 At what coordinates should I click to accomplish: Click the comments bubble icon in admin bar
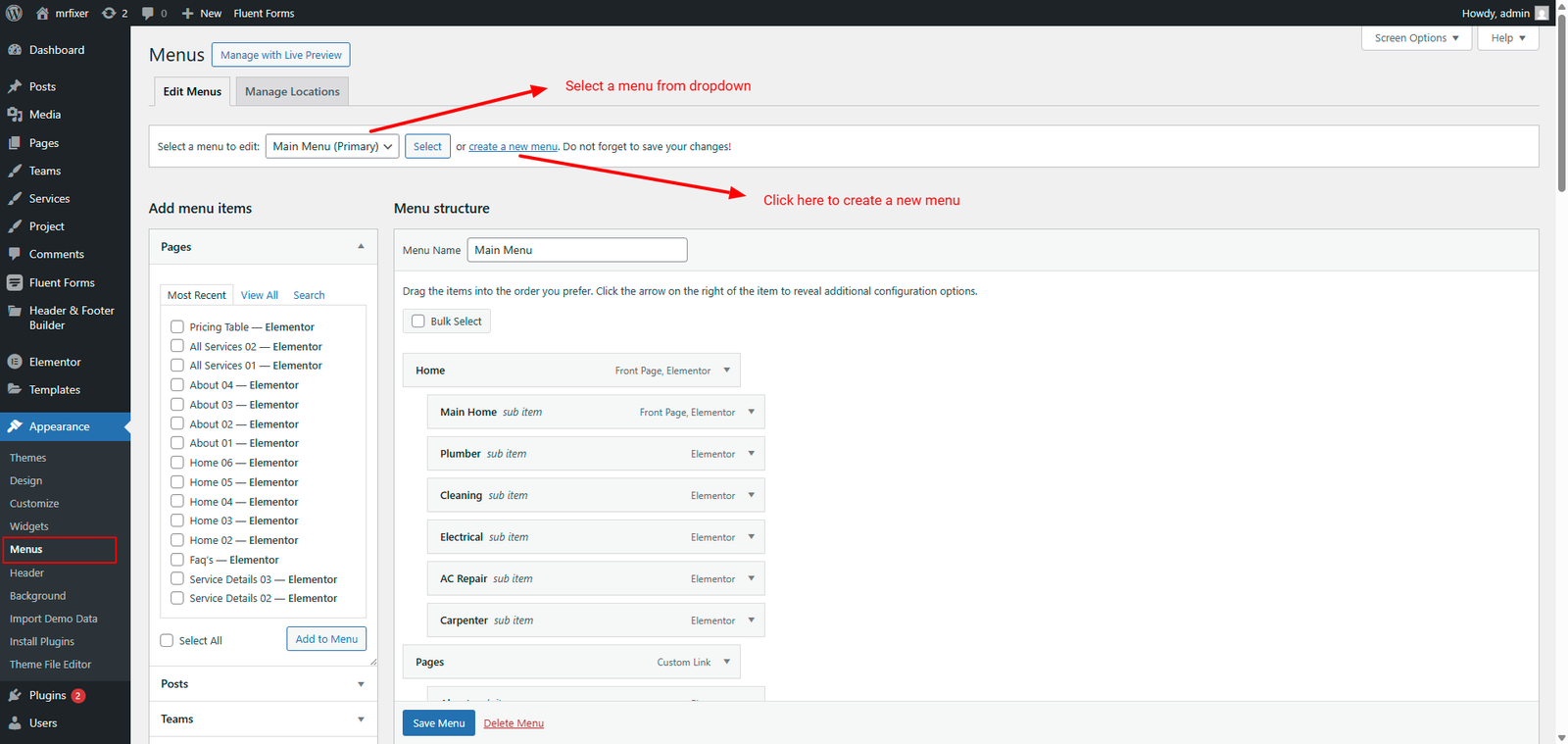(148, 13)
